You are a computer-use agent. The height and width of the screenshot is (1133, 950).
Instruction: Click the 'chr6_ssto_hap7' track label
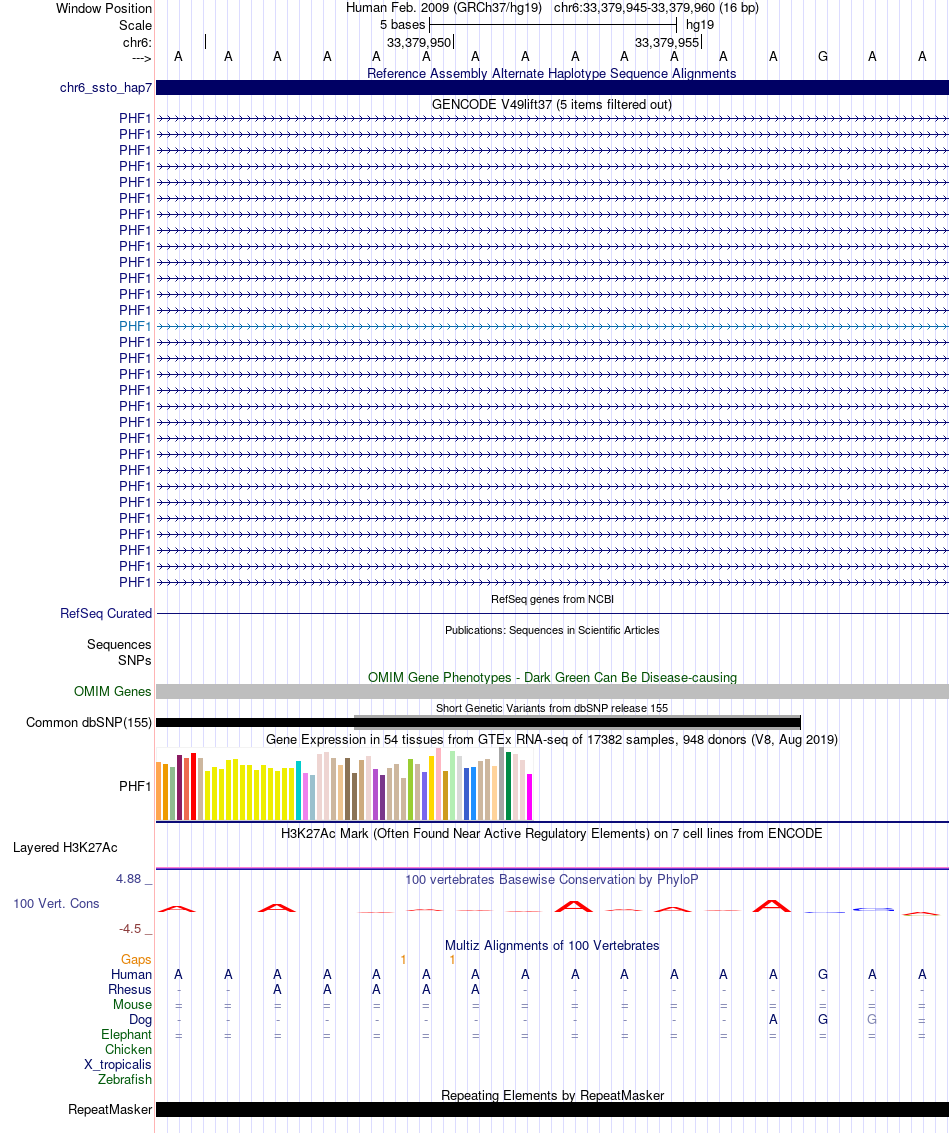[x=106, y=88]
